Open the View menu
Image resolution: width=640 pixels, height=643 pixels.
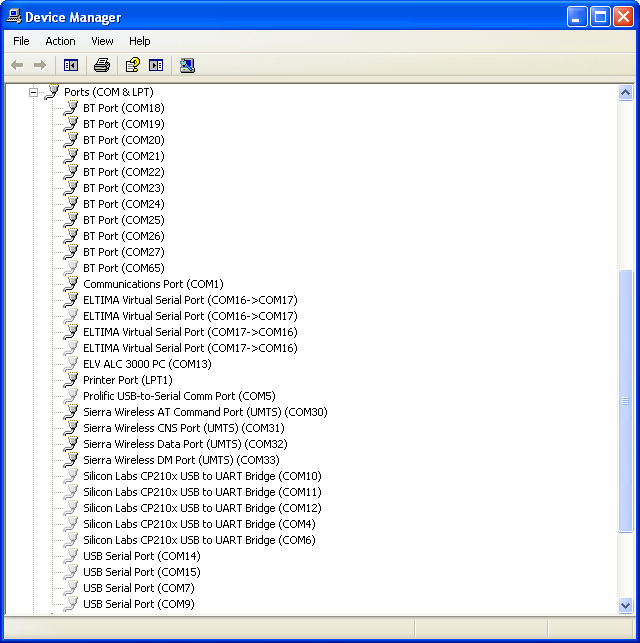(102, 41)
